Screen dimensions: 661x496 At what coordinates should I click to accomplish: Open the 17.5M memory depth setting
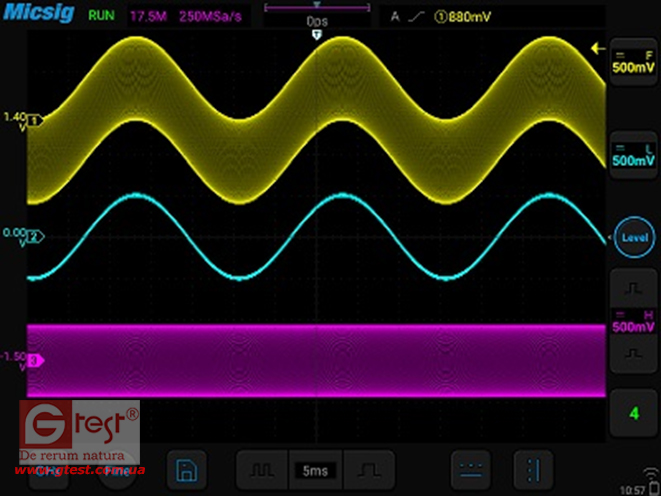(x=145, y=16)
